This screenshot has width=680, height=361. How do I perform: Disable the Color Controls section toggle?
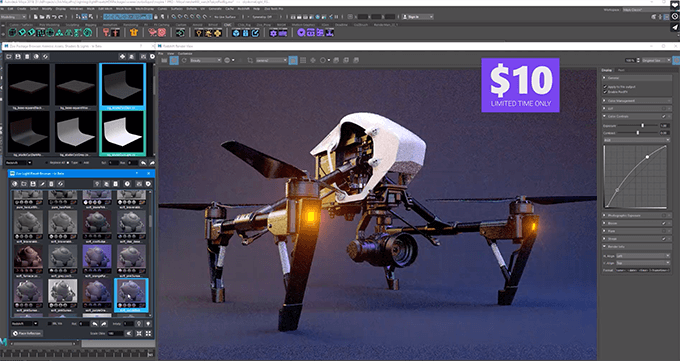tap(664, 116)
